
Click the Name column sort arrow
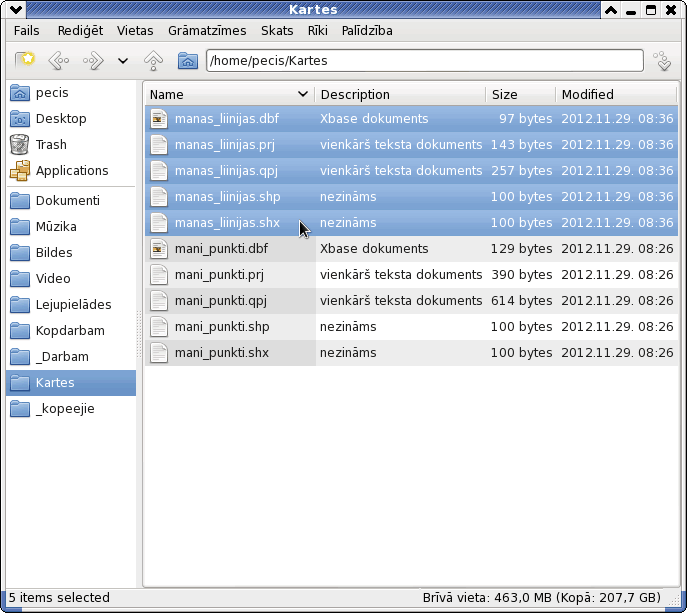pos(302,94)
